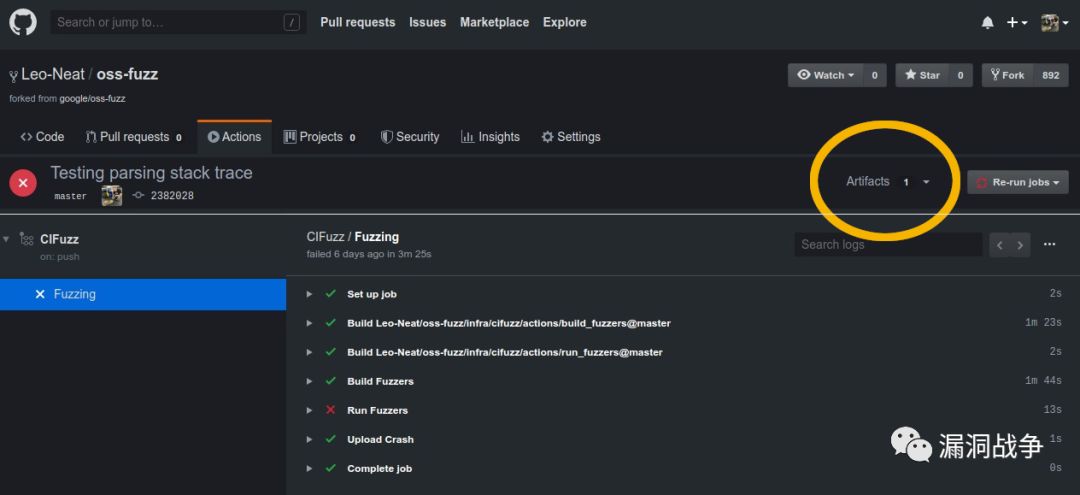Click the Set up job green checkmark
Viewport: 1080px width, 495px height.
(x=331, y=294)
